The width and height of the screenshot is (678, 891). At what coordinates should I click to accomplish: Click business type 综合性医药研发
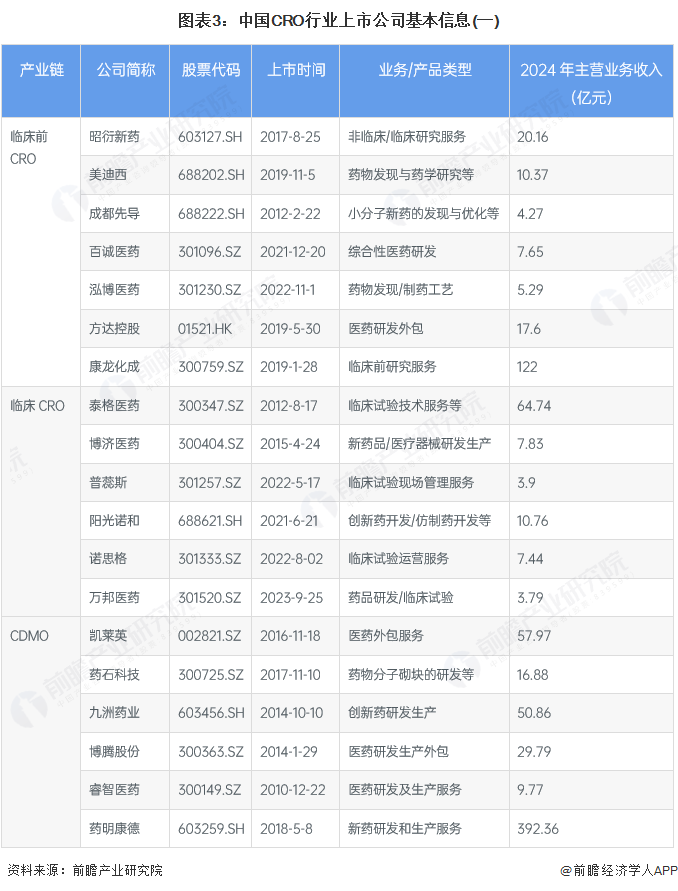[392, 252]
